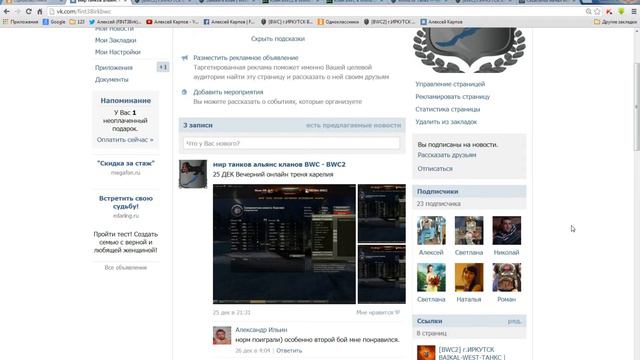Open Мои Закладки in left menu

116,40
